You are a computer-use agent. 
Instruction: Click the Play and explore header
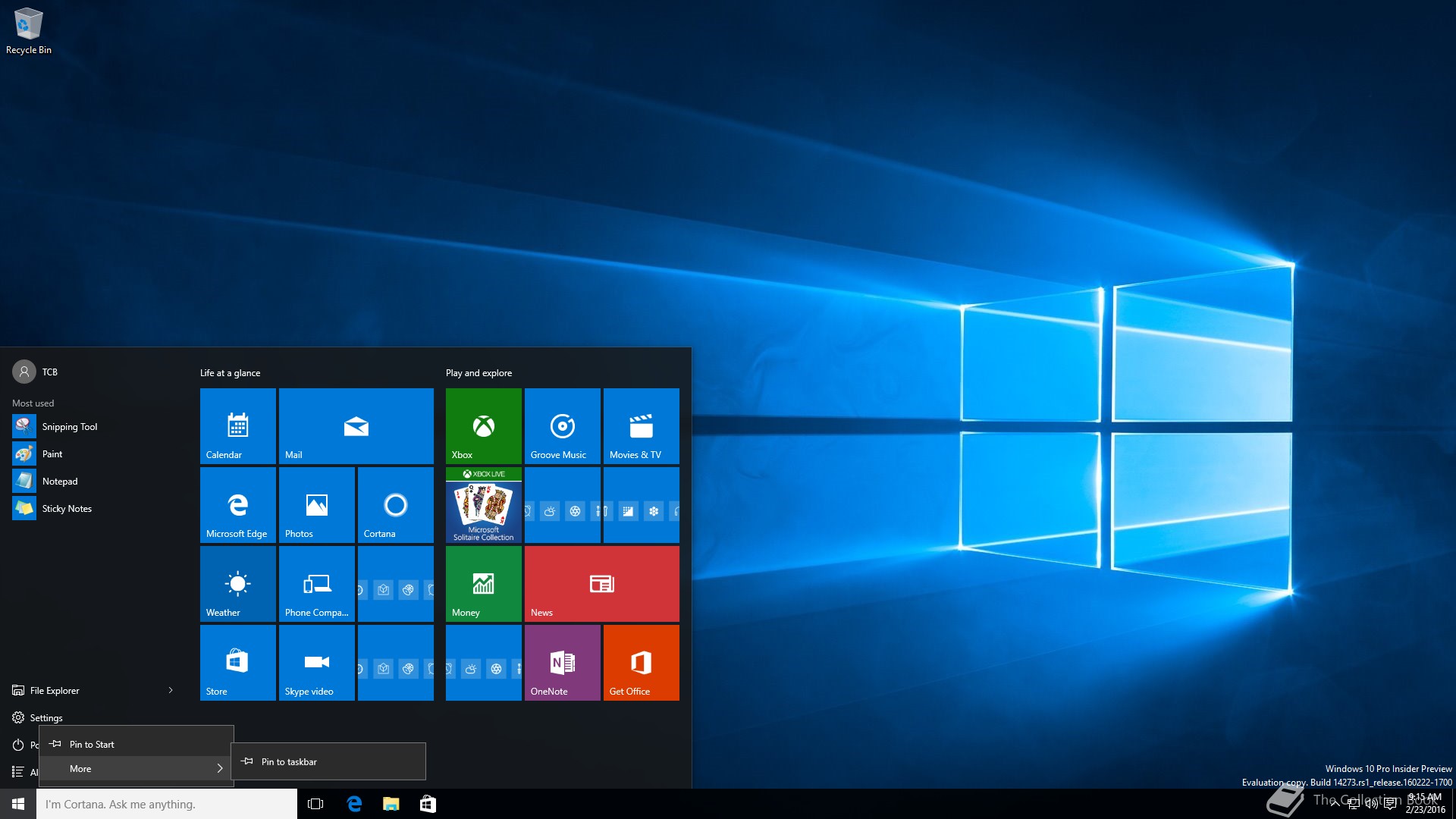(x=479, y=372)
